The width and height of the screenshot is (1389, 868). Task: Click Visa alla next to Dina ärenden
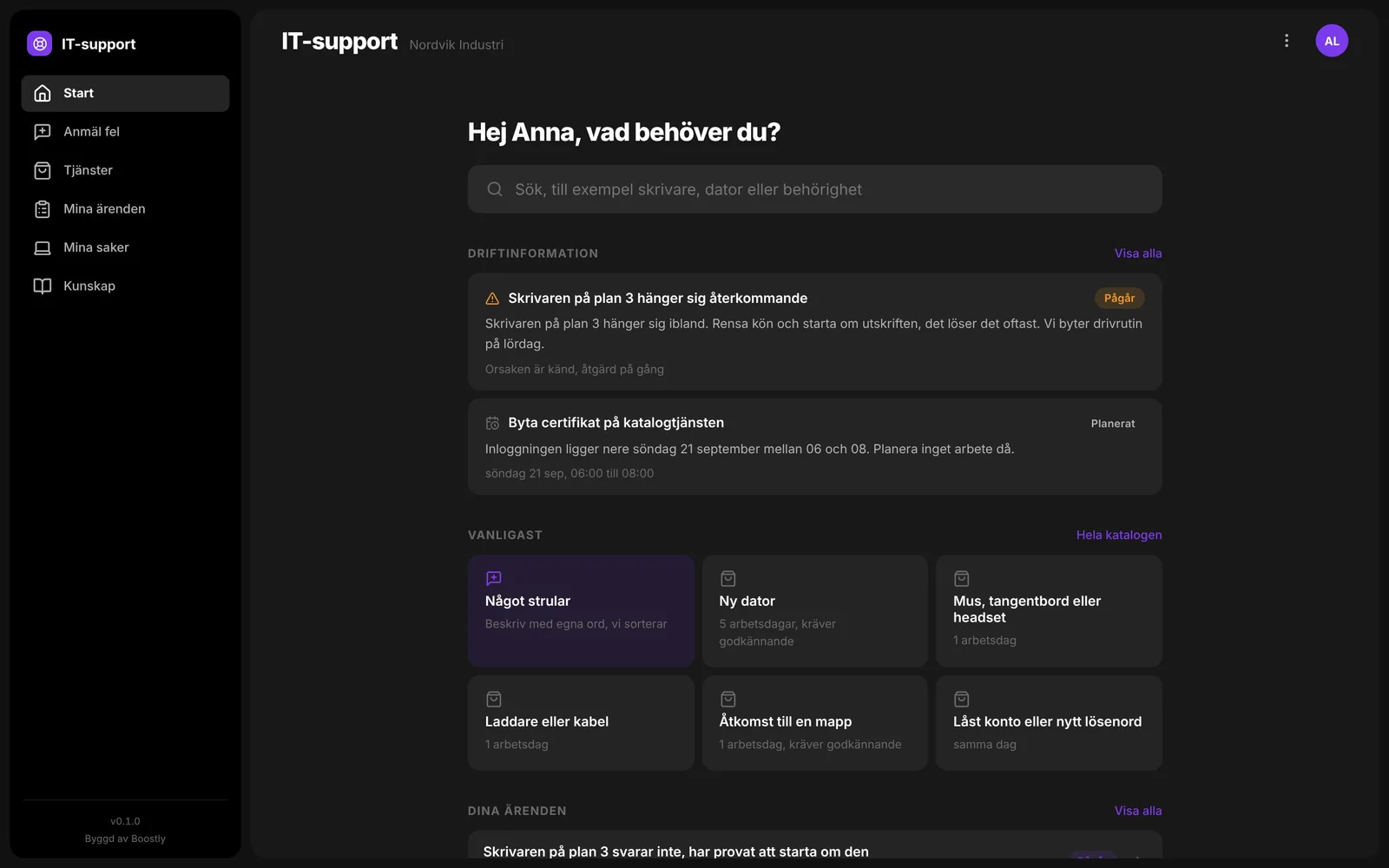[1137, 811]
